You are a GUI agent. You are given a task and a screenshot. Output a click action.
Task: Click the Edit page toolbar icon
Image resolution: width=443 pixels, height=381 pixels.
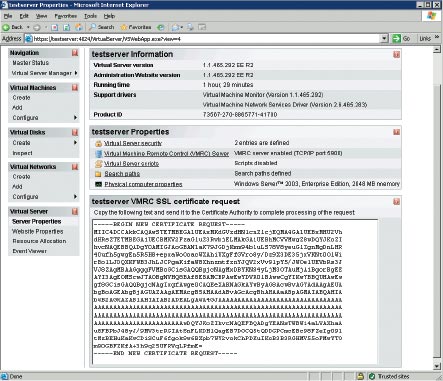(x=202, y=27)
